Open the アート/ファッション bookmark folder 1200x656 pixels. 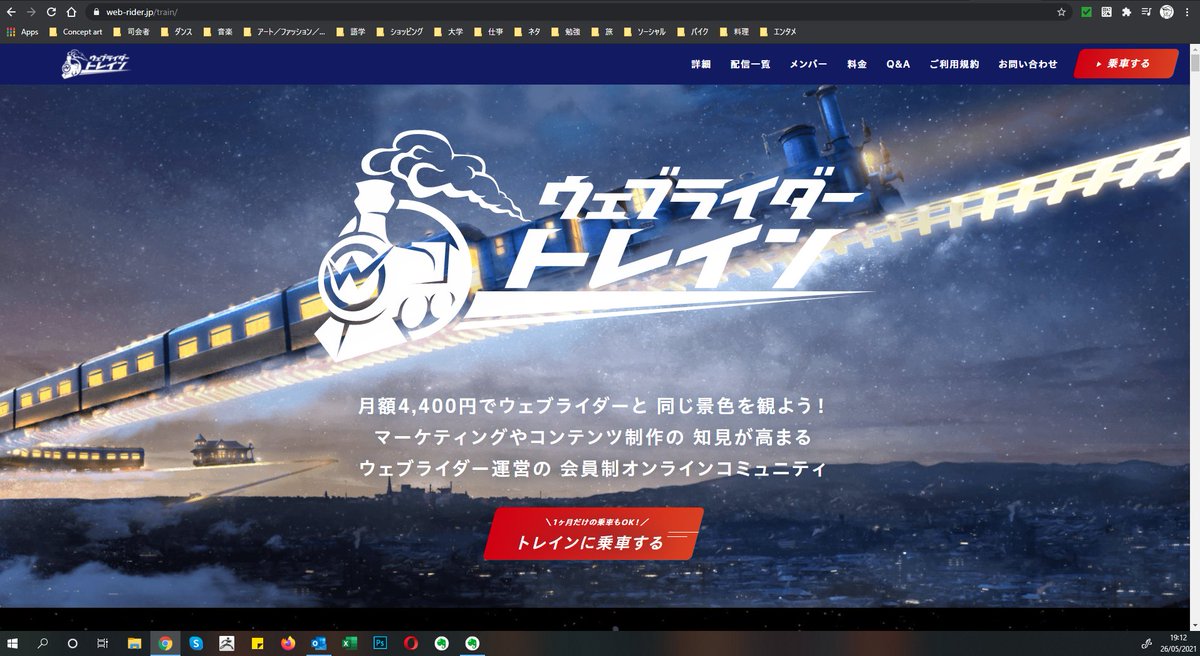pos(284,32)
